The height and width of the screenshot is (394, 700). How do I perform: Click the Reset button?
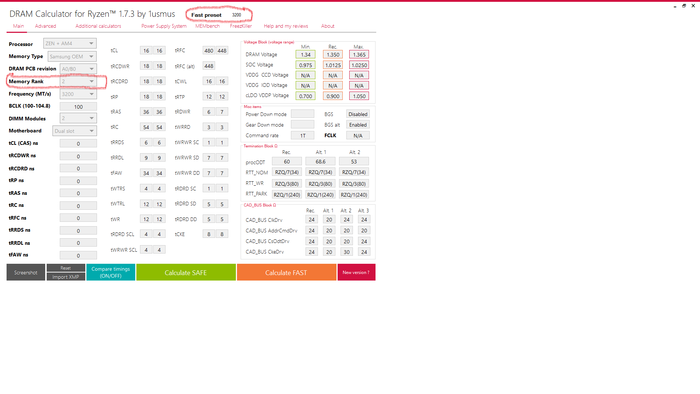(66, 268)
